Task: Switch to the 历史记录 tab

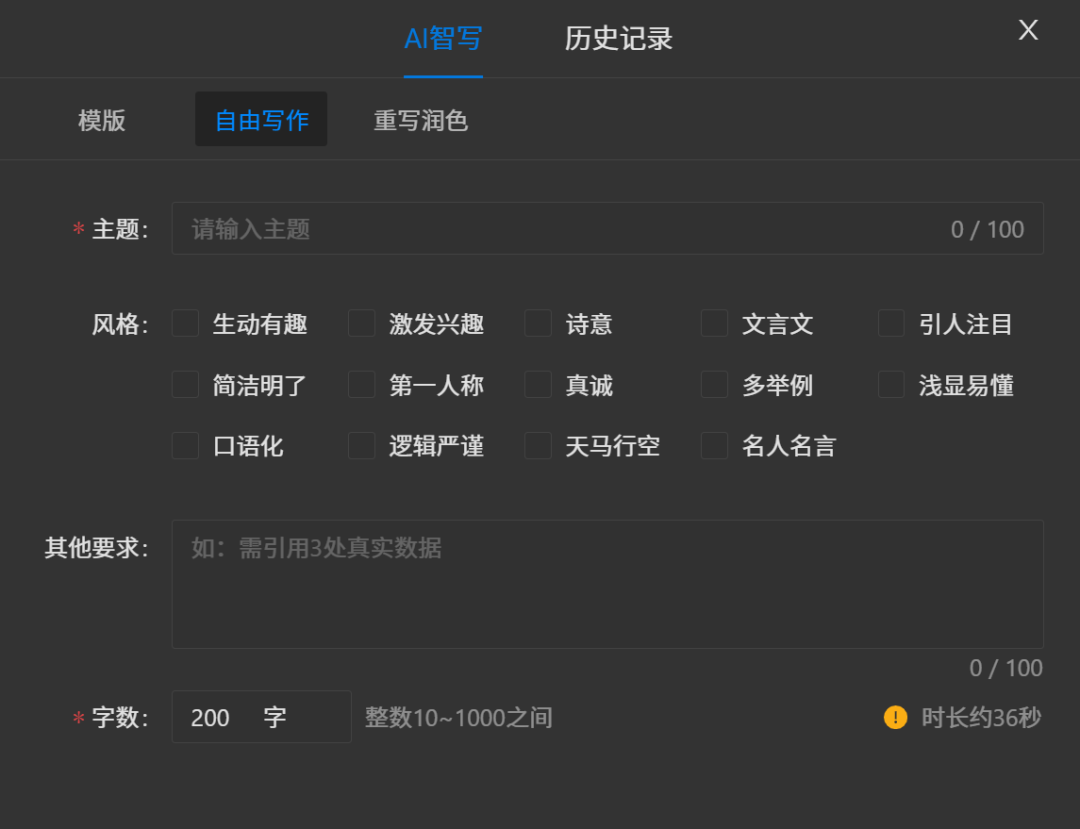Action: coord(616,38)
